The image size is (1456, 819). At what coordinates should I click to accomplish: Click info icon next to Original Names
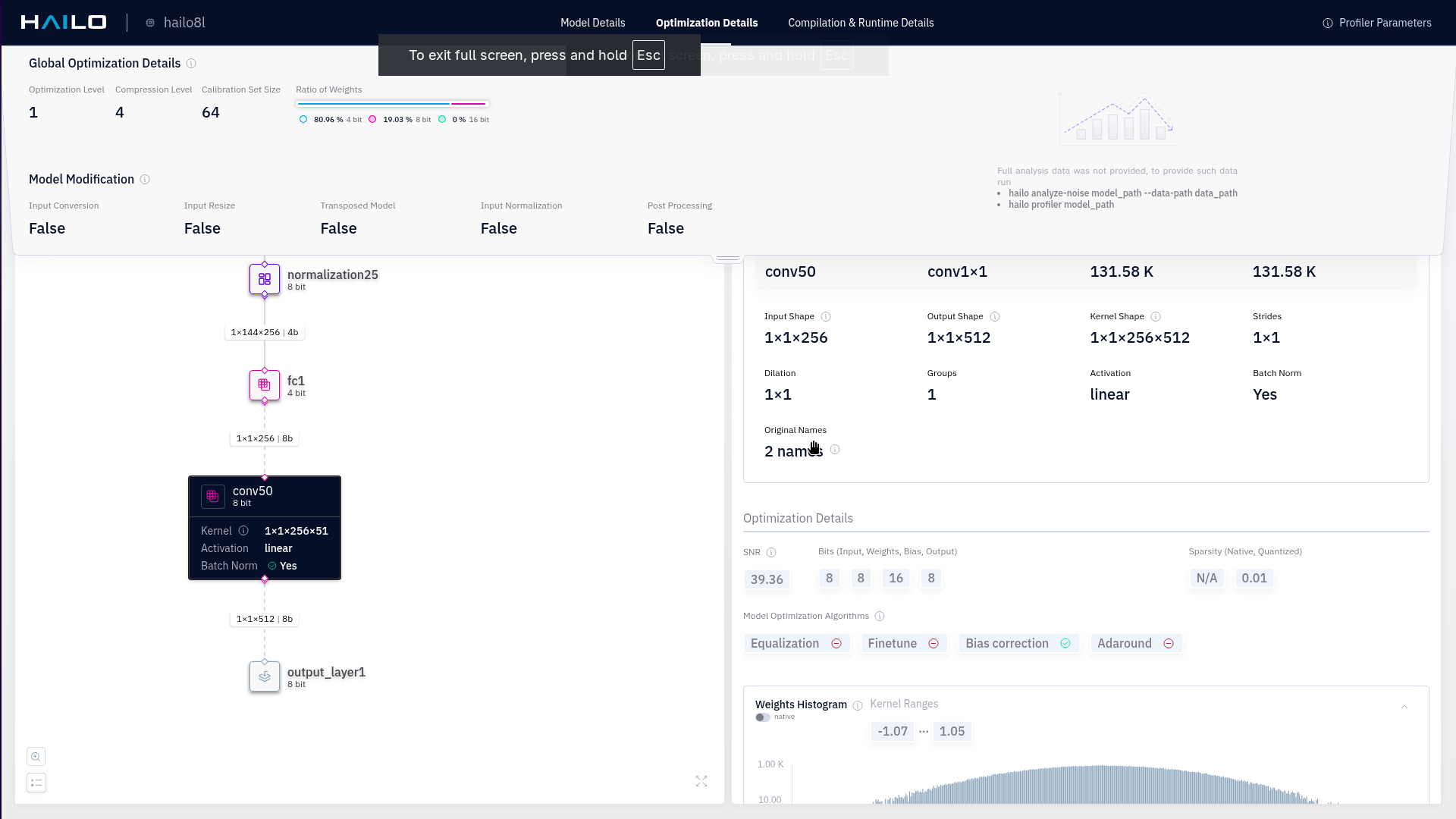(x=835, y=450)
